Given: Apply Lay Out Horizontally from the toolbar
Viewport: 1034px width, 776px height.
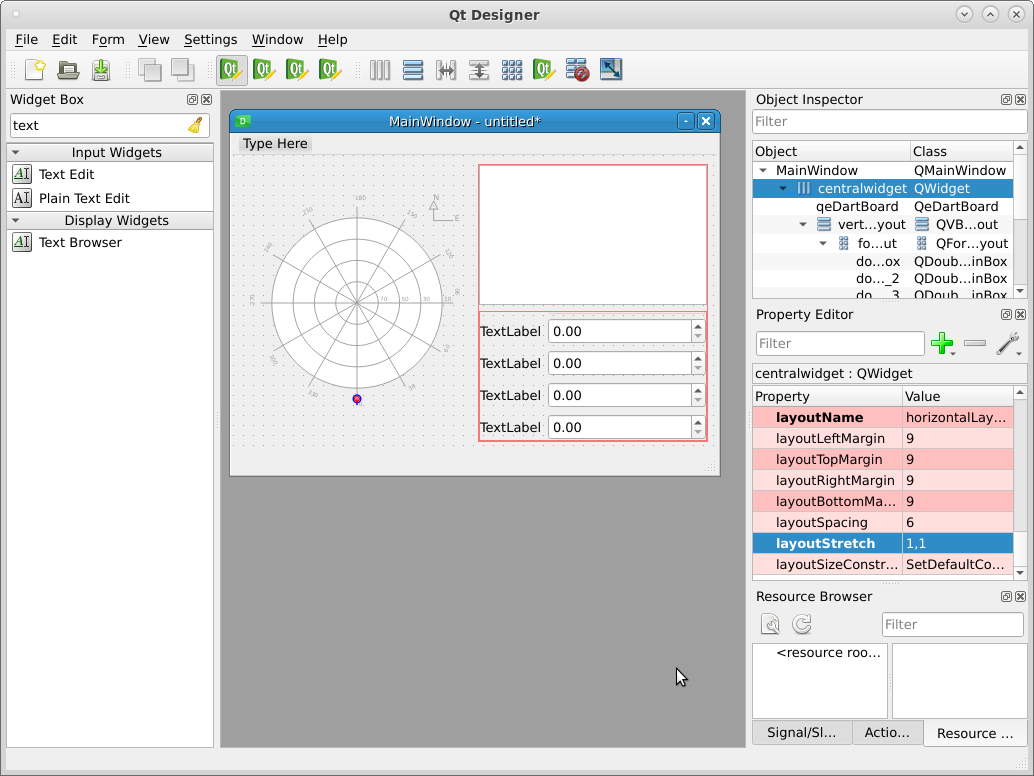Looking at the screenshot, I should pyautogui.click(x=380, y=70).
